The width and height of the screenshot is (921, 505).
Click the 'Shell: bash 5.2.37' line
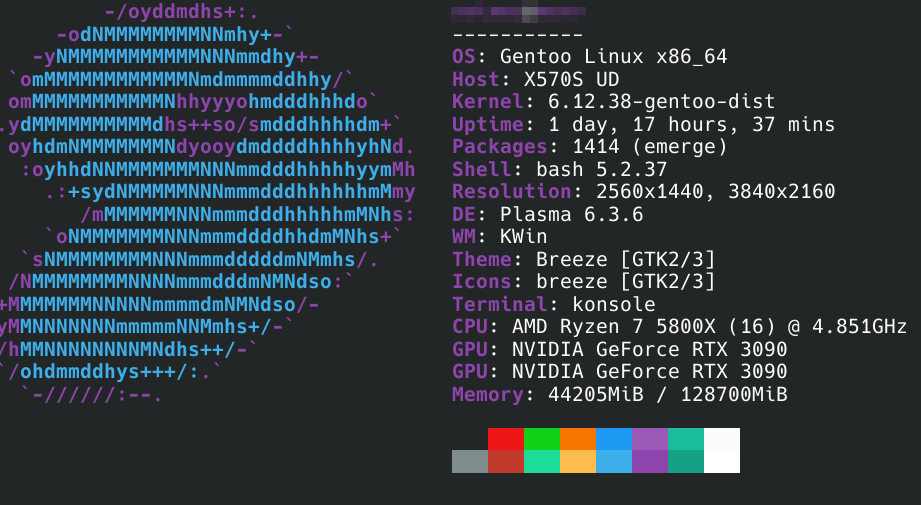point(560,170)
